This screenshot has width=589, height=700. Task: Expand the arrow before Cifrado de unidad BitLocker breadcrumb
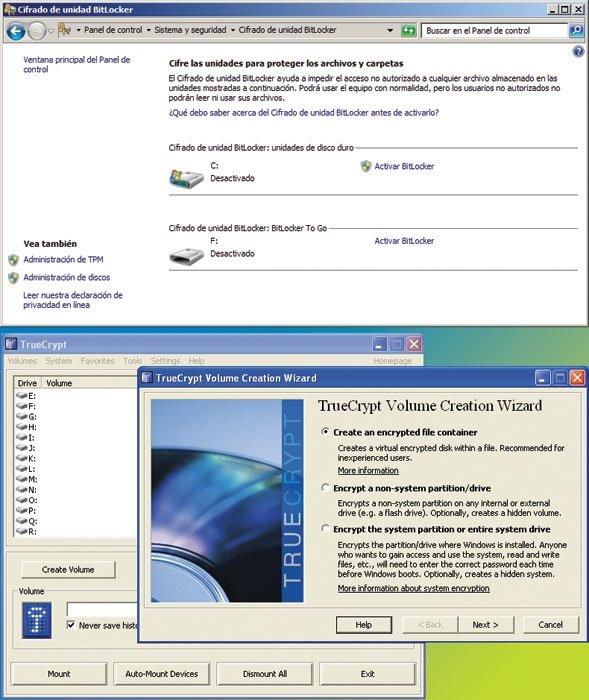click(x=233, y=30)
